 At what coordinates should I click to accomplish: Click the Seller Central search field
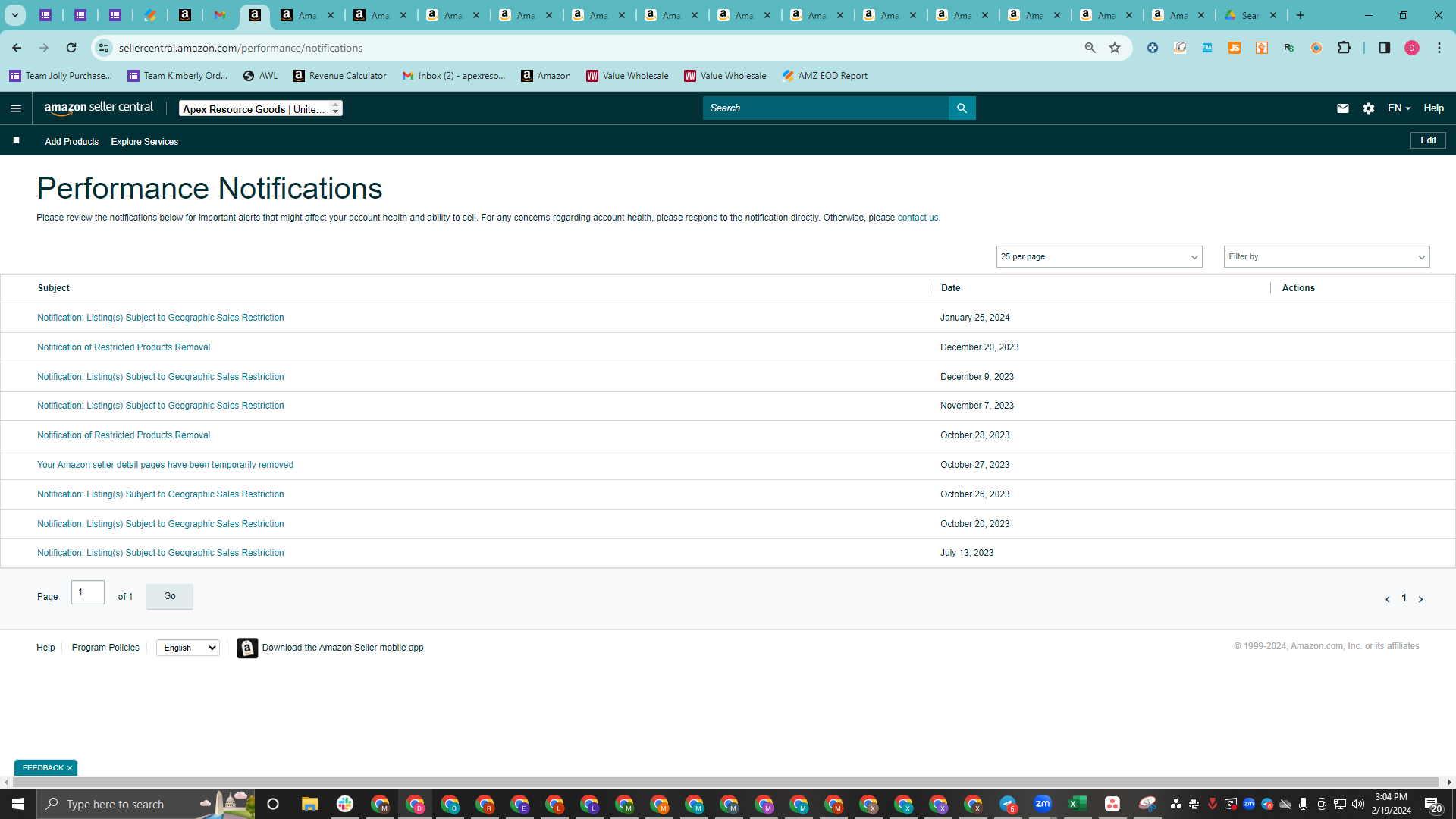coord(826,108)
